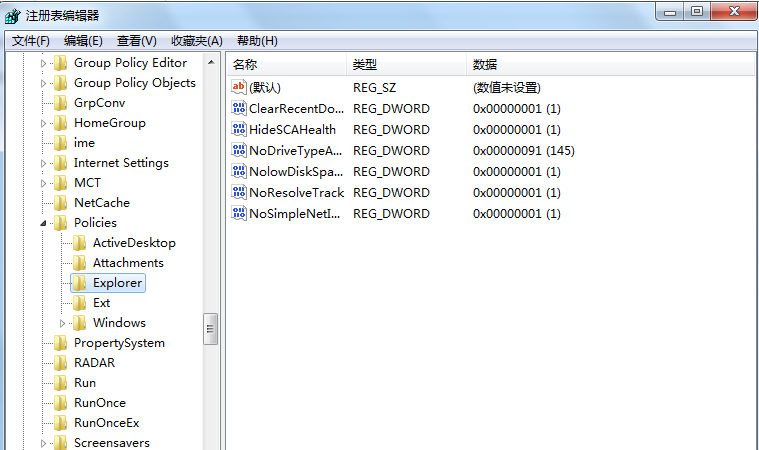This screenshot has height=450, width=759.
Task: Select the ime folder icon
Action: (x=61, y=143)
